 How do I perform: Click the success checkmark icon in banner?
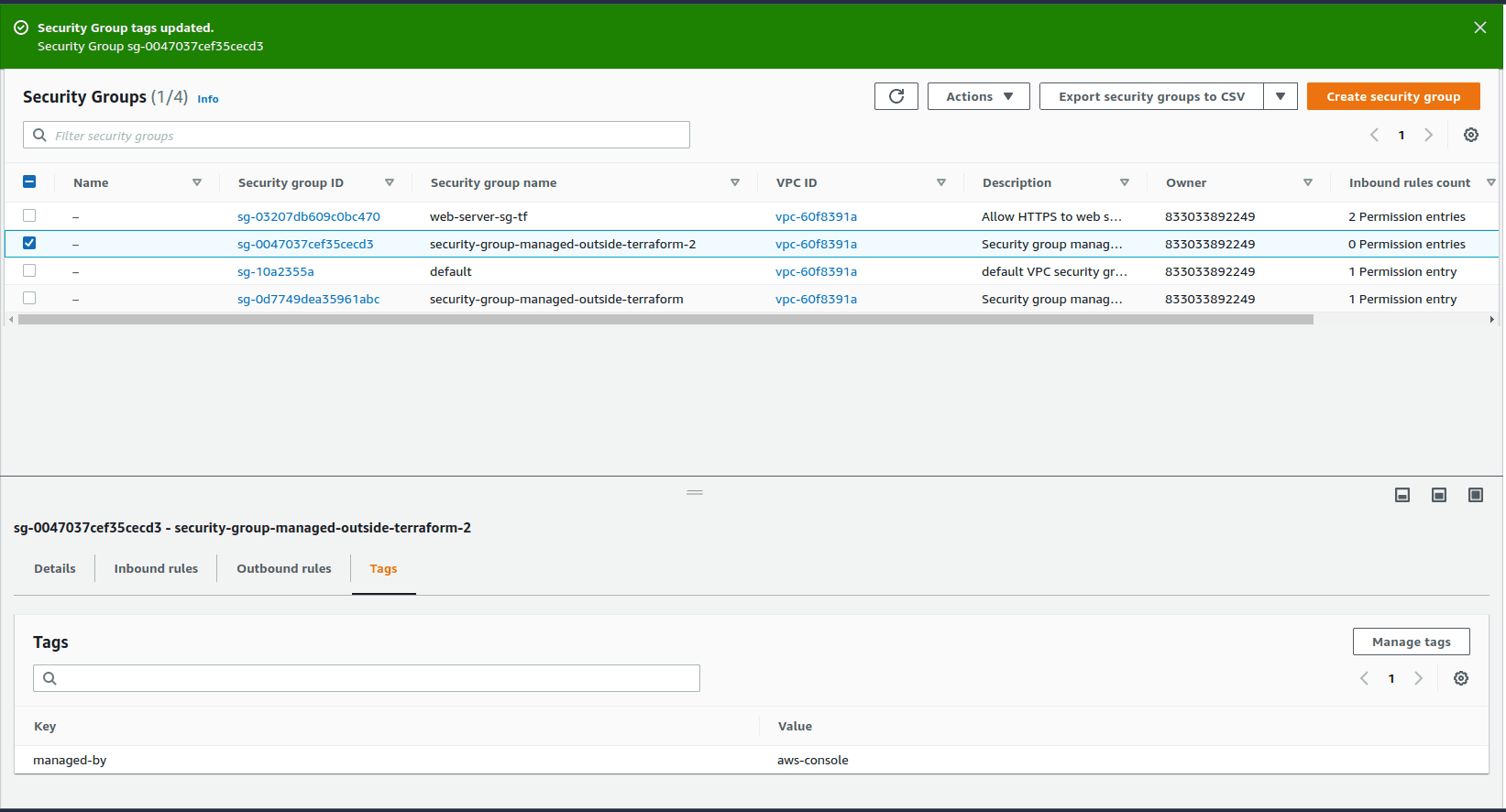tap(21, 27)
